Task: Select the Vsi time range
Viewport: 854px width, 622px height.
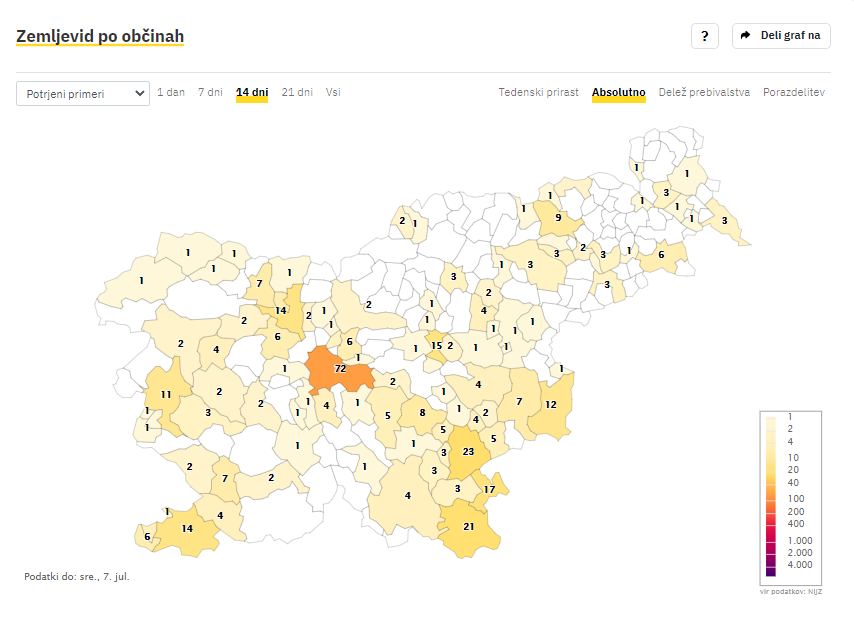Action: (333, 92)
